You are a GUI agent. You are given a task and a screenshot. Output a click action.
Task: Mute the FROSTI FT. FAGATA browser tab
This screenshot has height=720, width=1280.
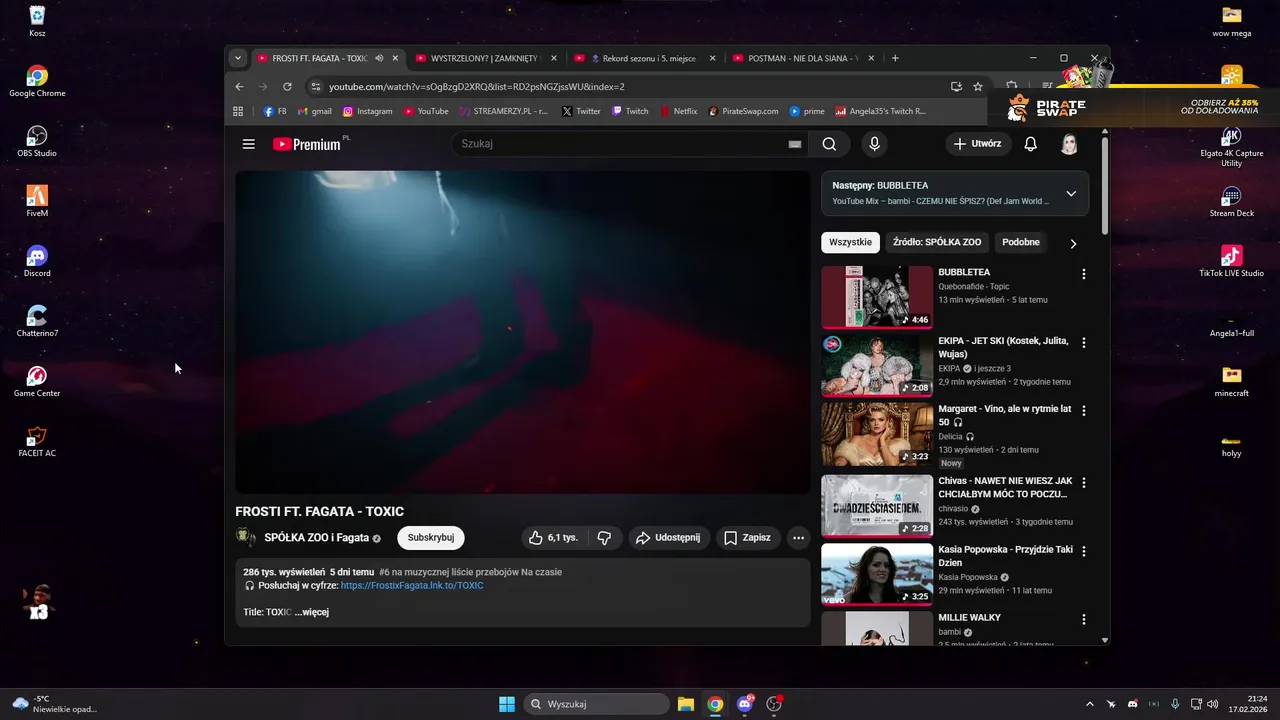point(379,58)
